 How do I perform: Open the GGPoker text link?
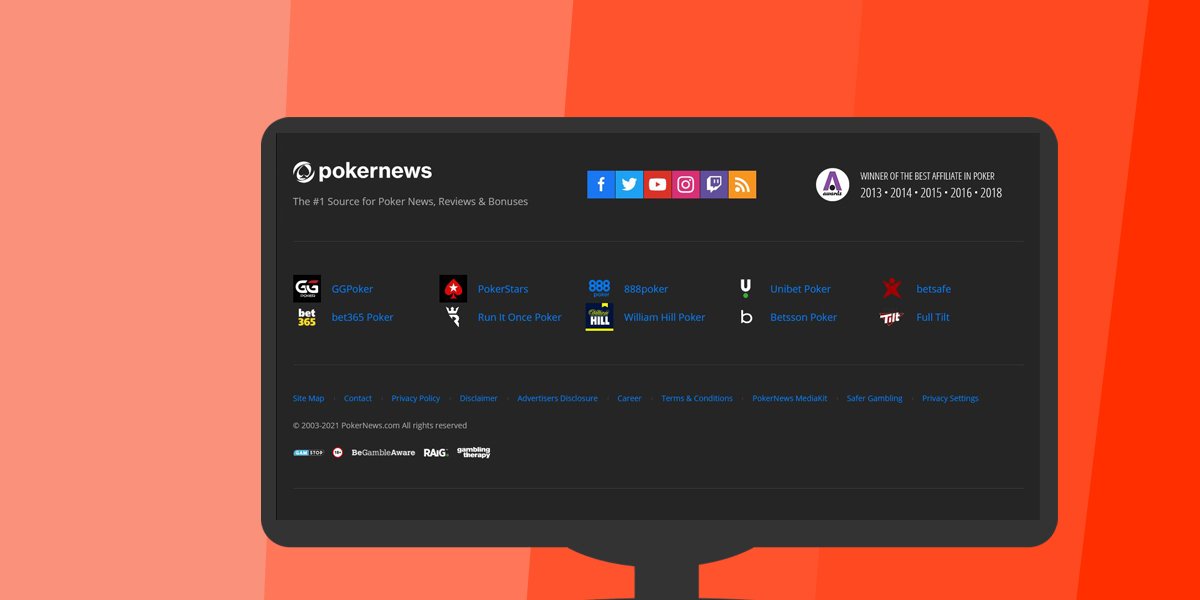point(352,289)
